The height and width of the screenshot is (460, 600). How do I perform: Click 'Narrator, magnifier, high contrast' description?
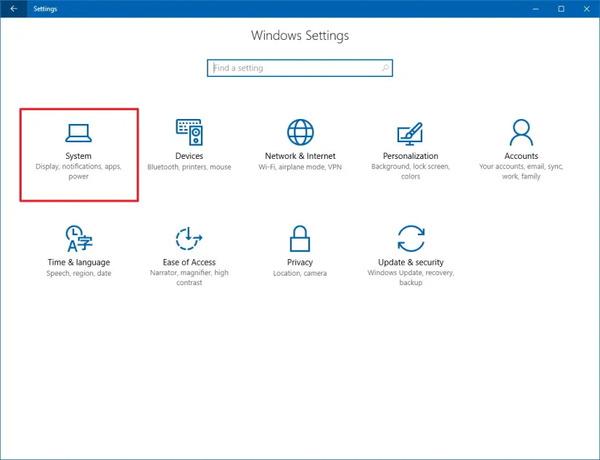point(189,277)
